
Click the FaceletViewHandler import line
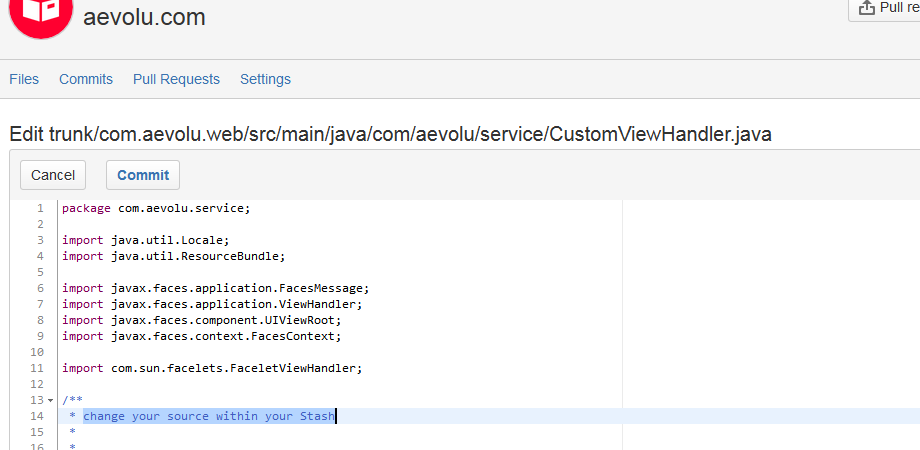212,368
